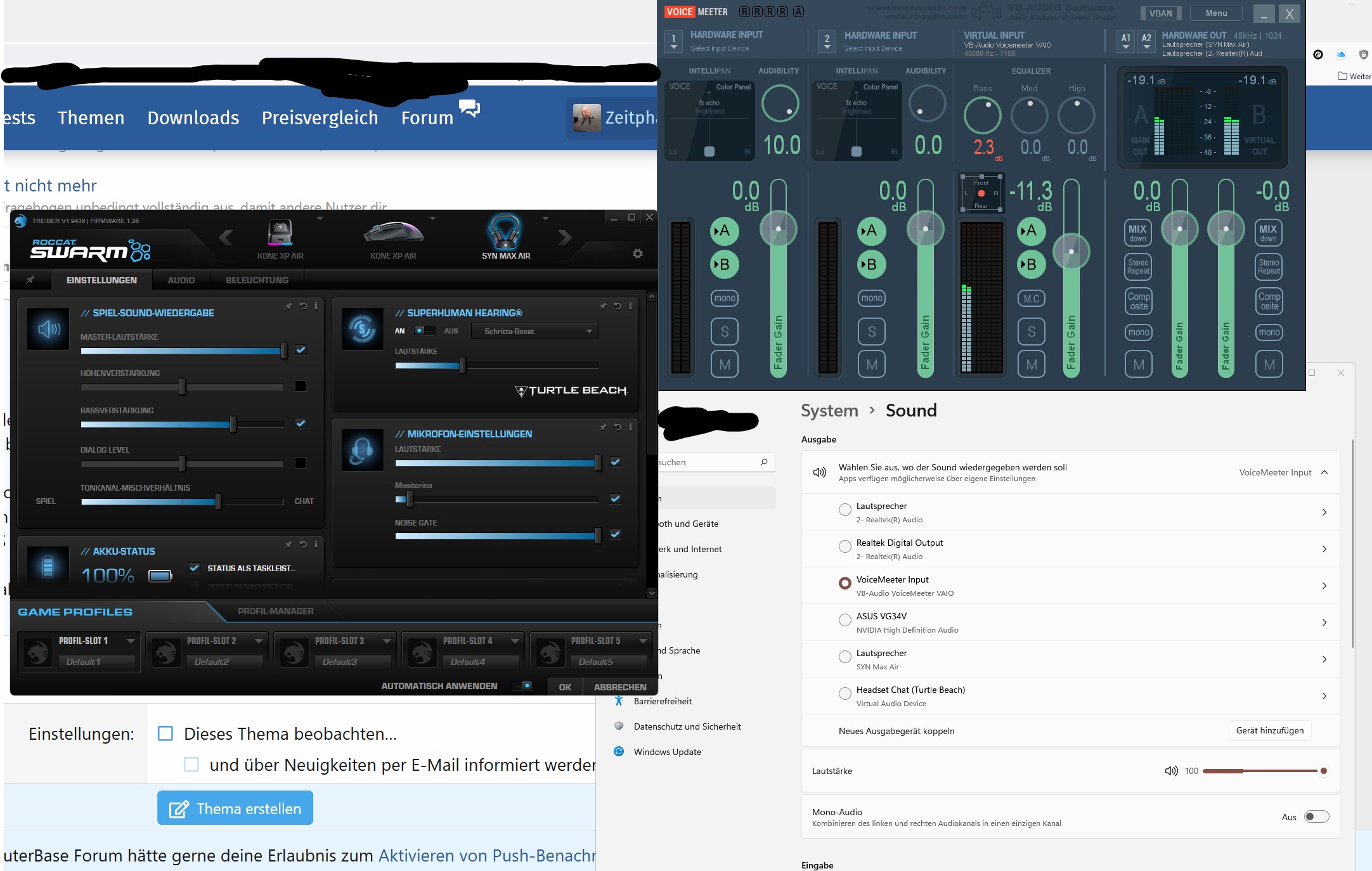Screen dimensions: 1372x871
Task: Collapse the VoiceMeeter Input output chooser
Action: click(1324, 472)
